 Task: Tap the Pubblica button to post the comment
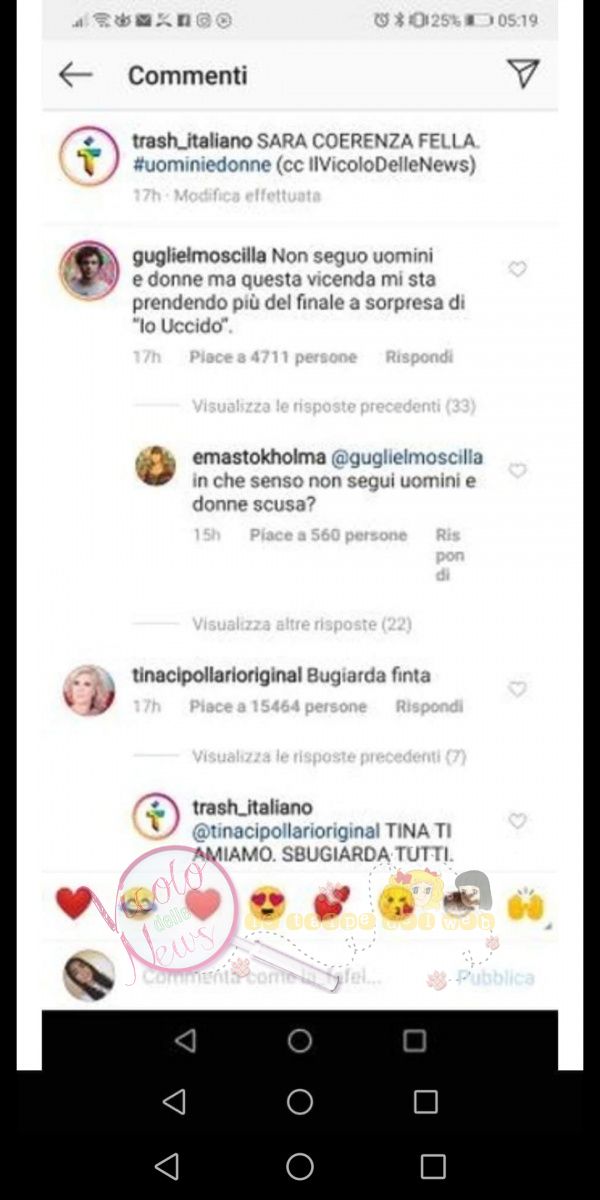point(496,977)
